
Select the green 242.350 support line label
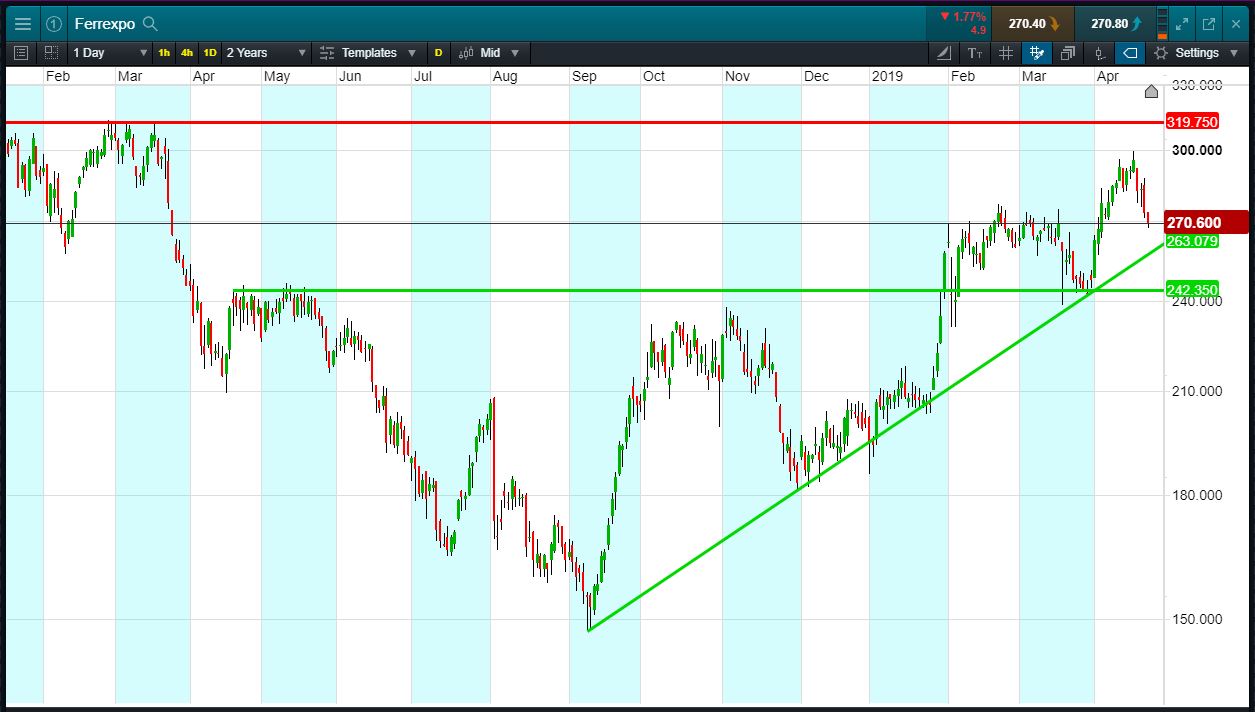(1192, 290)
